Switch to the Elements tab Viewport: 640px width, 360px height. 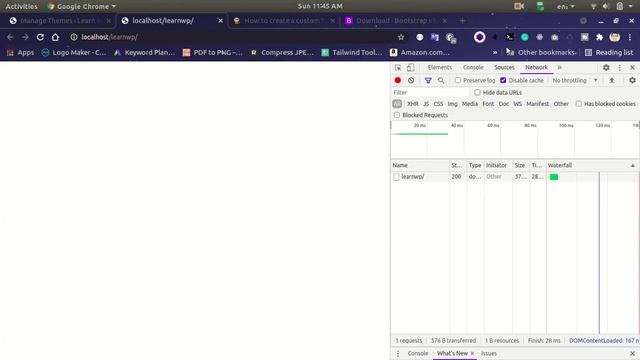point(440,67)
